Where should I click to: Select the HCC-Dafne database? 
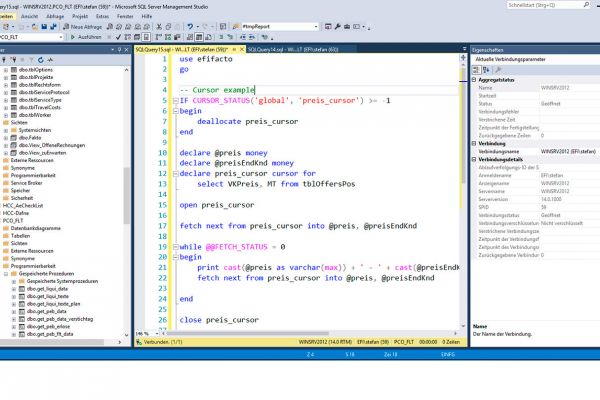click(x=16, y=213)
